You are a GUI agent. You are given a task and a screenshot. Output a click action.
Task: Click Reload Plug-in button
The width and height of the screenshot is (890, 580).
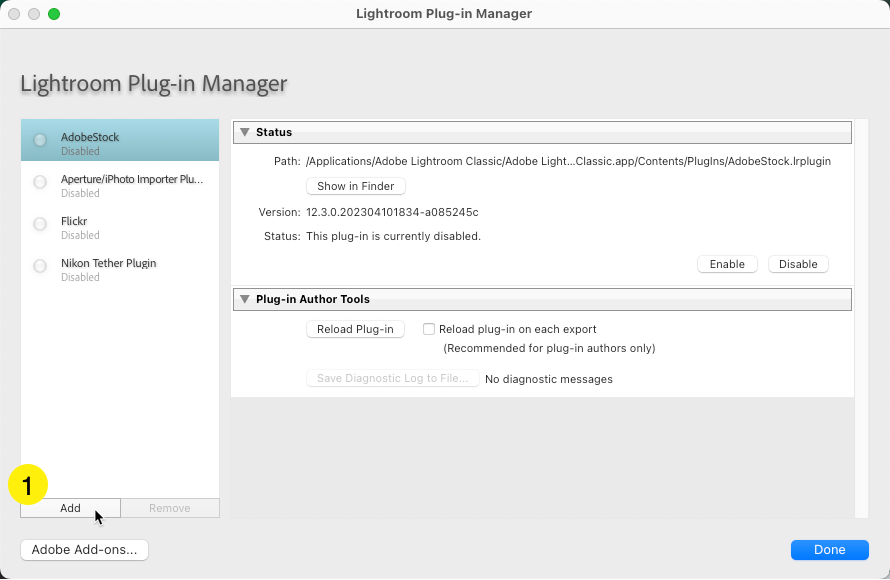click(355, 329)
